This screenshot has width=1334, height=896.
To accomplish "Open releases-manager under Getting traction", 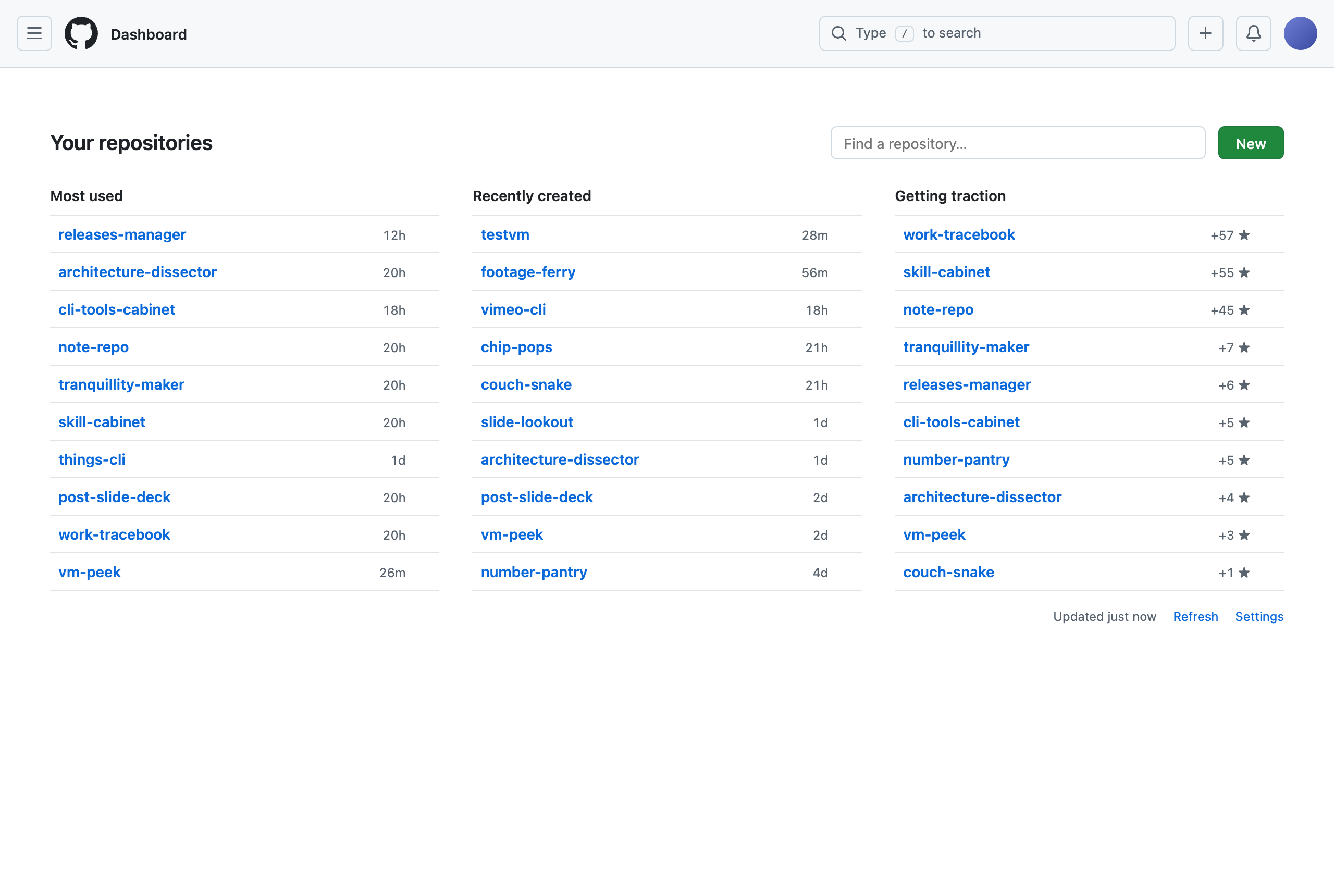I will click(967, 384).
